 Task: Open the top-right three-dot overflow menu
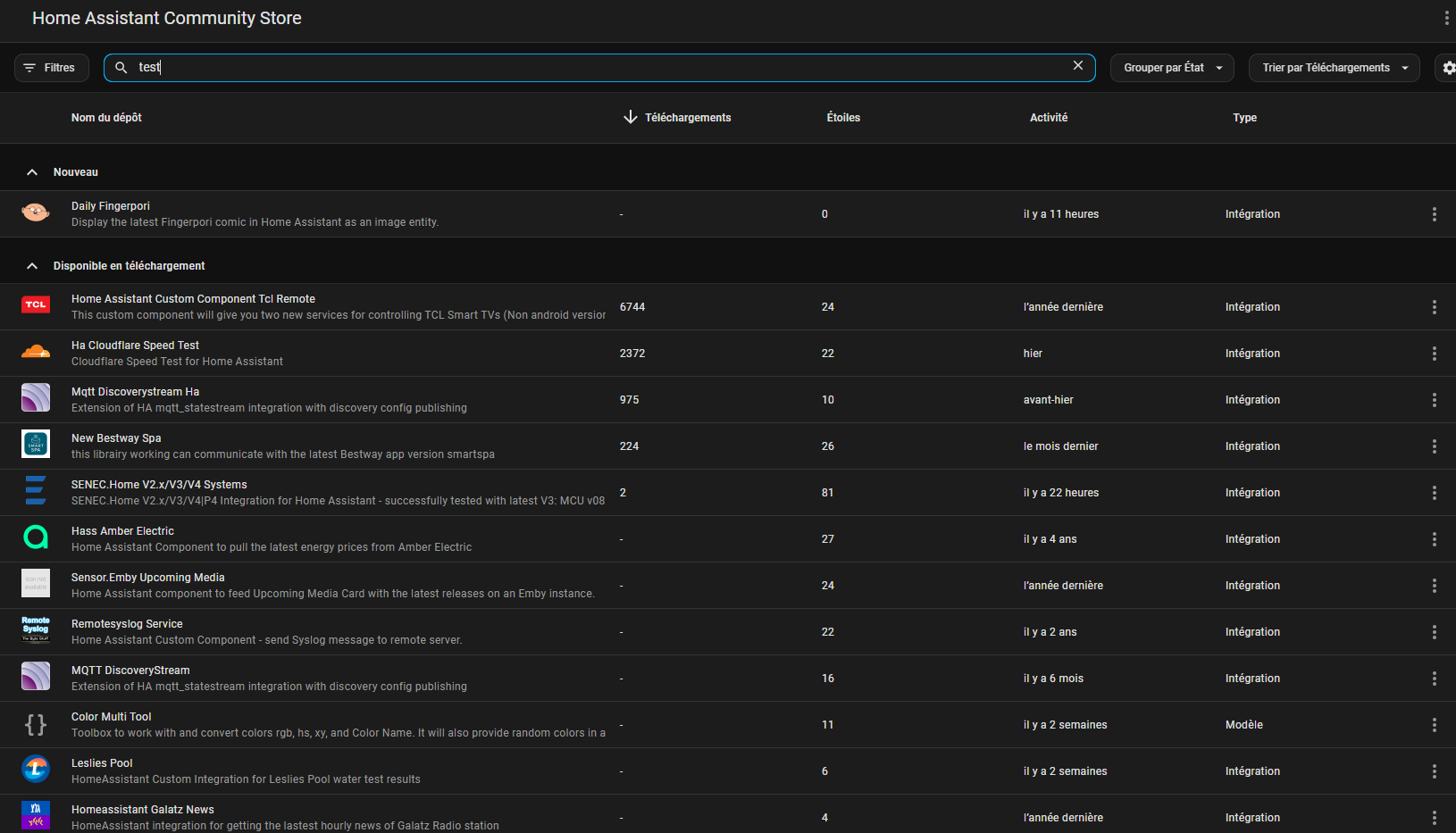pos(1445,18)
